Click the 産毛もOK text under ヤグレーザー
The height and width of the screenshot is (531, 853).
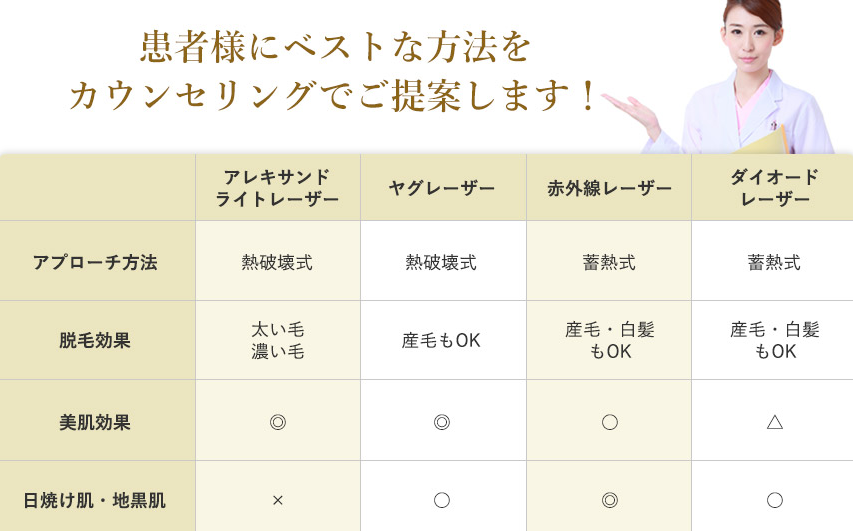pos(441,340)
